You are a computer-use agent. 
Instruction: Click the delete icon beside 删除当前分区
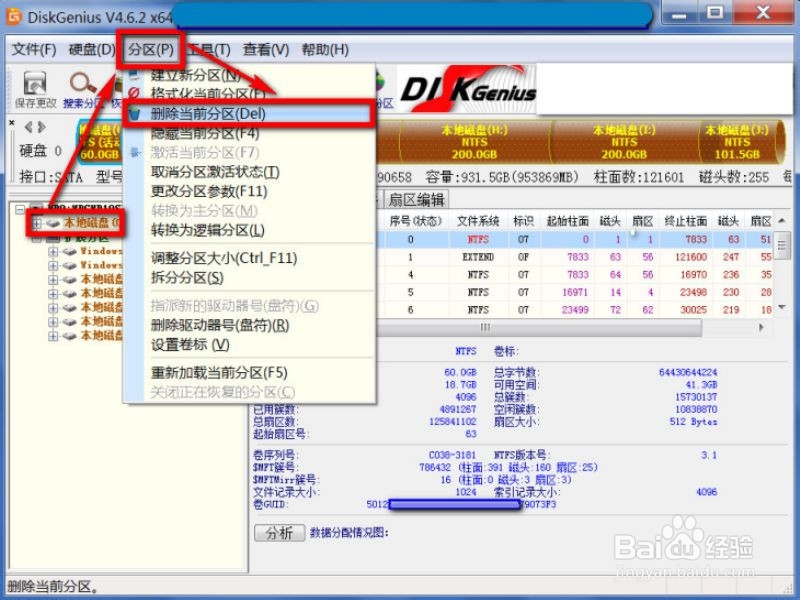[x=137, y=112]
